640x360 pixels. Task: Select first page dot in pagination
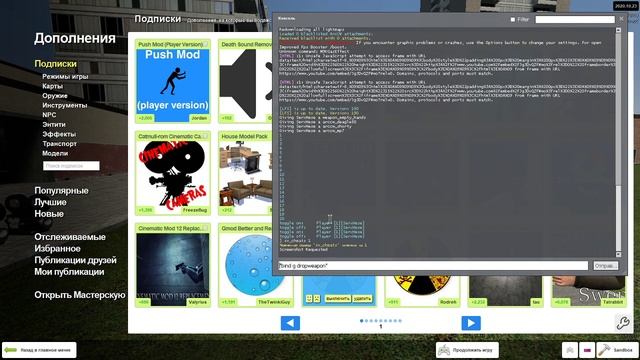coord(362,321)
